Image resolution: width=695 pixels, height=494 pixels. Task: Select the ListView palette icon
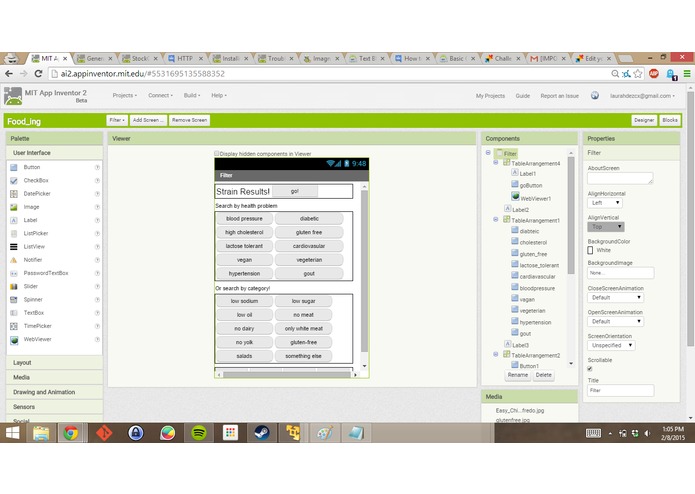tap(14, 247)
